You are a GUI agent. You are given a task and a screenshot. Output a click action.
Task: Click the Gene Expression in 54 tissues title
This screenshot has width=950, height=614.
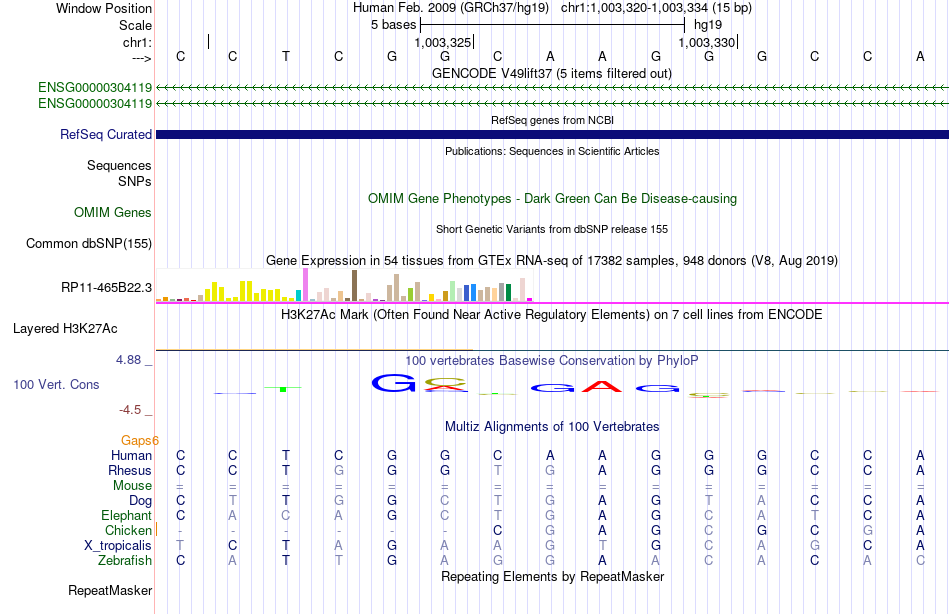pos(552,261)
